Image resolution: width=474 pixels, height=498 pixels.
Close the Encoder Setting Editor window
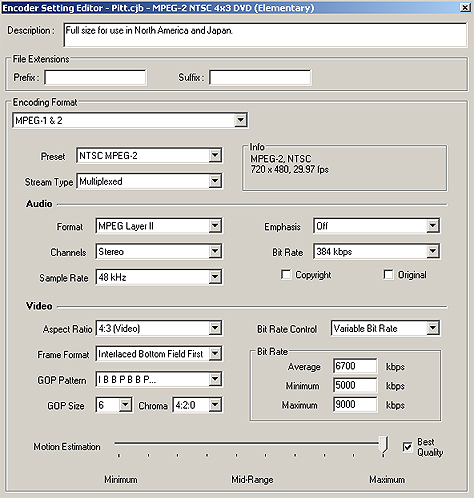[x=465, y=7]
